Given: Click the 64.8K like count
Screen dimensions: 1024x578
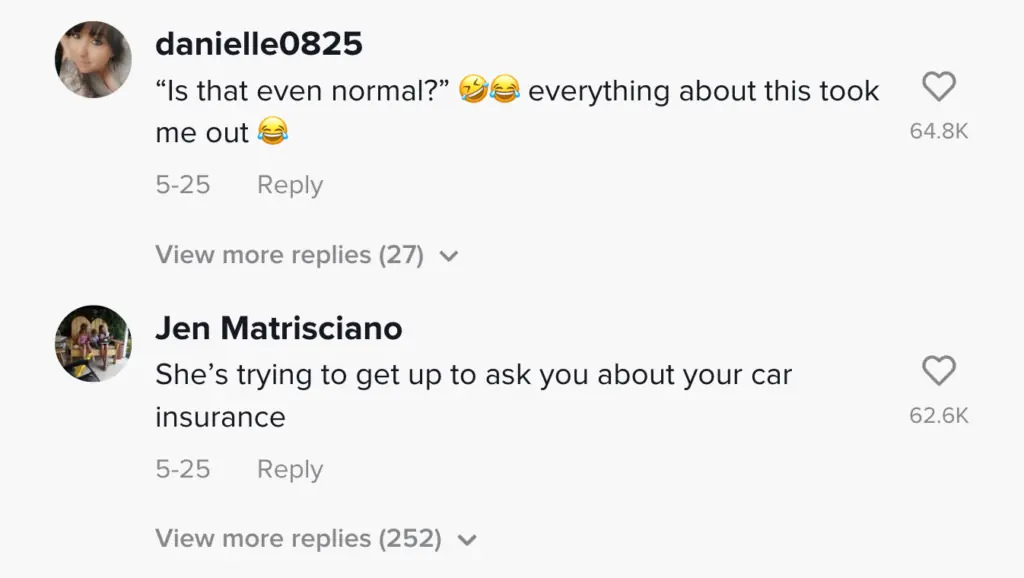Looking at the screenshot, I should 938,131.
